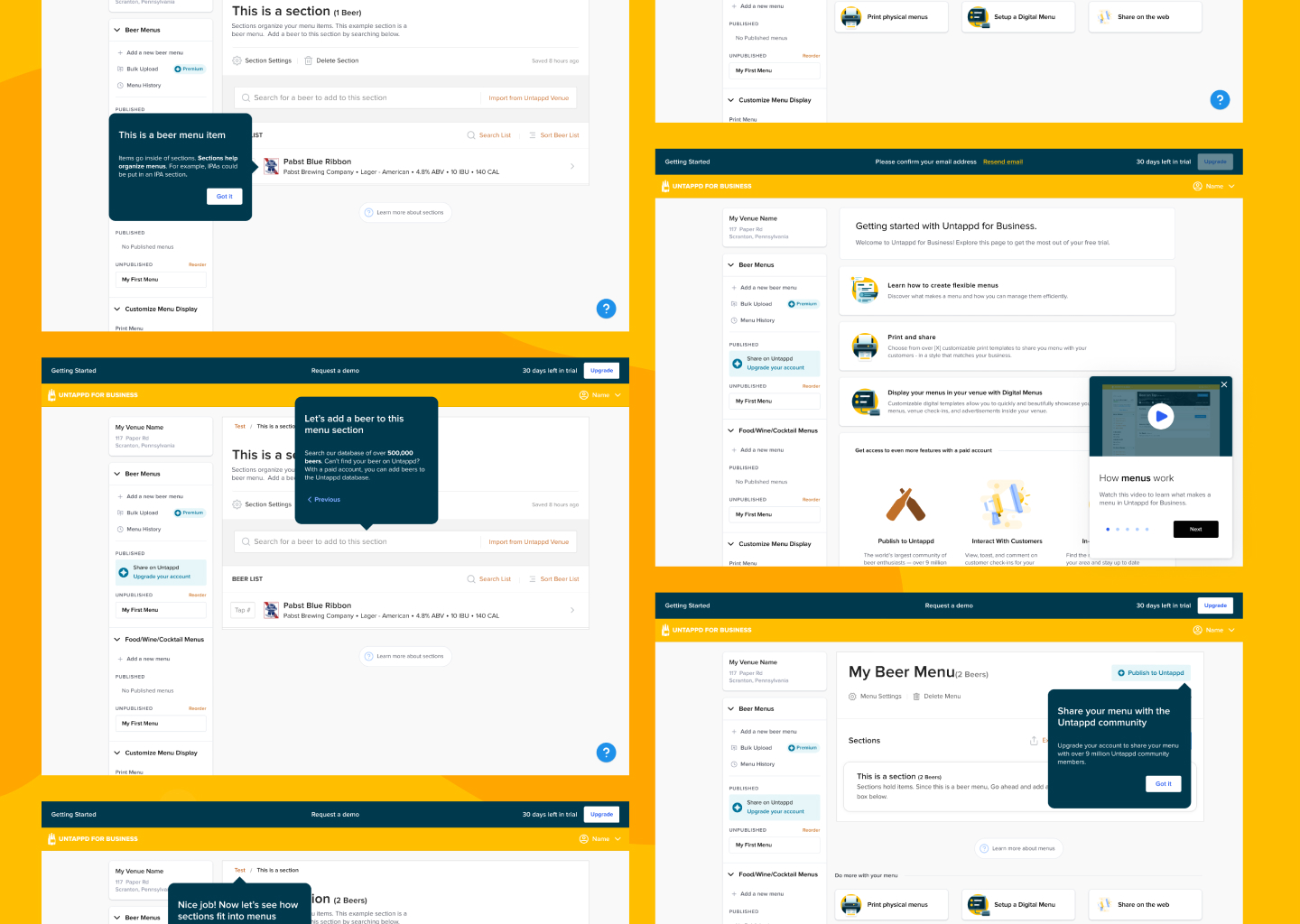
Task: Click printer icon on "Print and share" card
Action: coord(865,346)
